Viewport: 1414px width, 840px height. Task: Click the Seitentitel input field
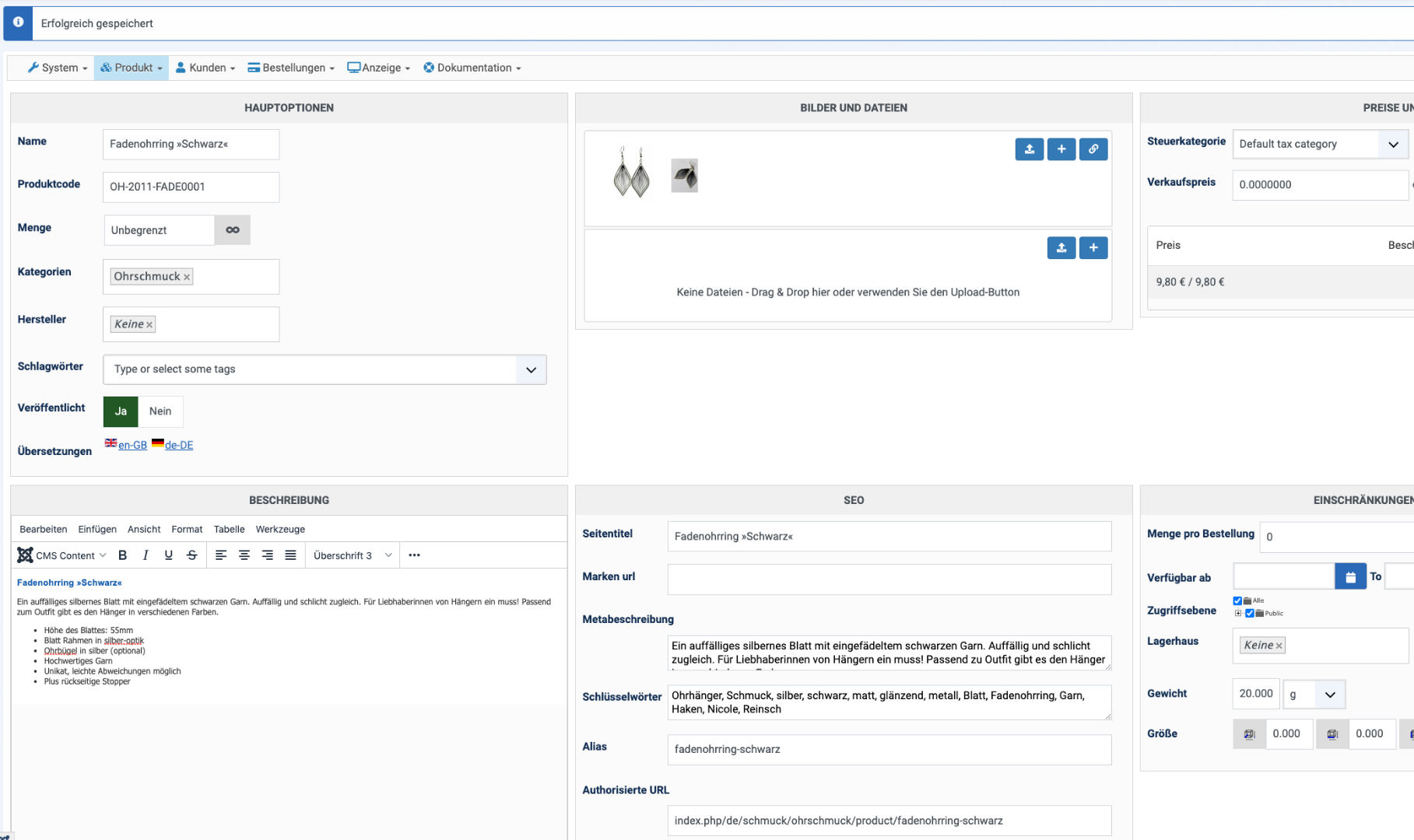point(889,537)
